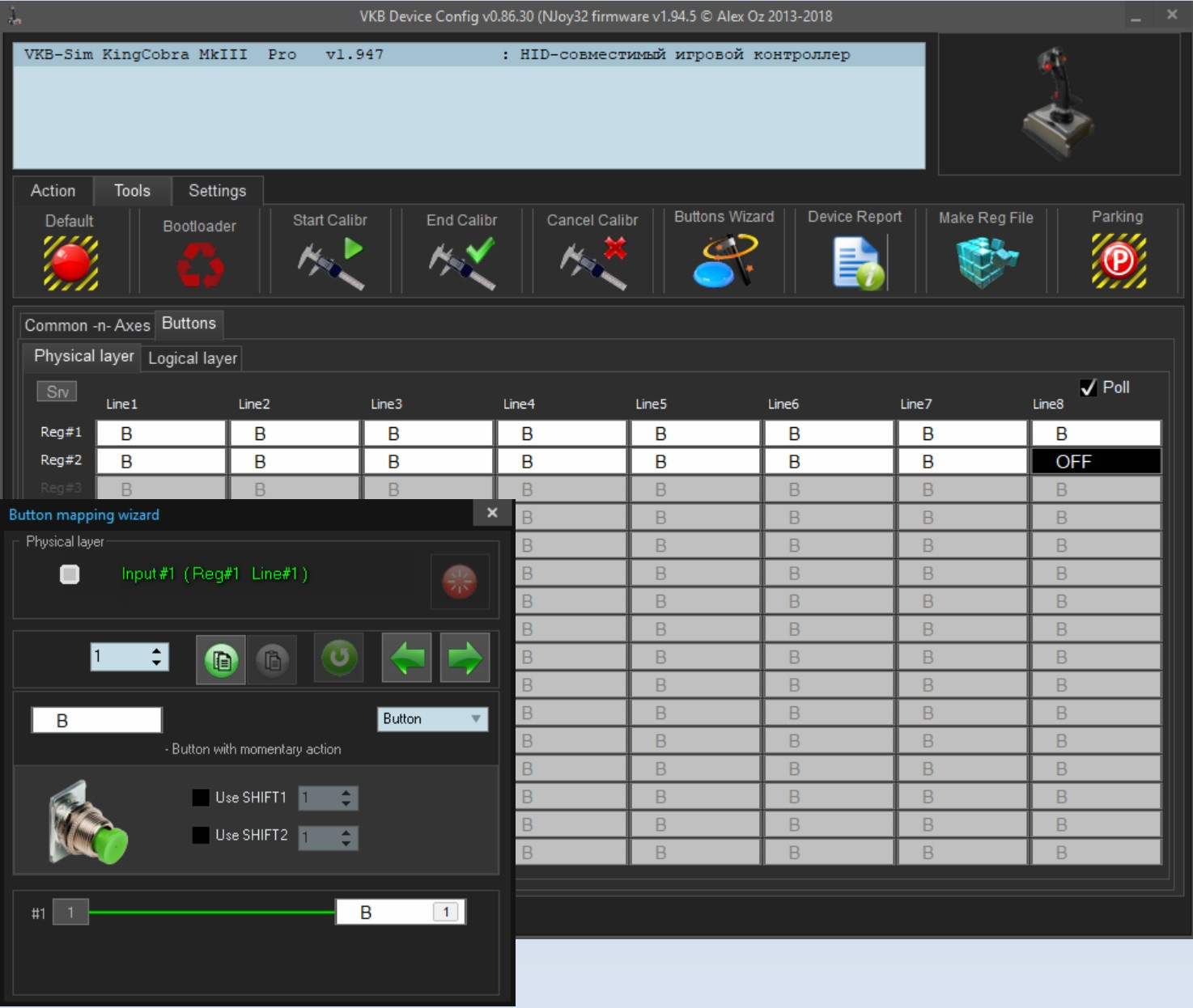The width and height of the screenshot is (1193, 1008).
Task: Click the red detect button in Physical layer
Action: pyautogui.click(x=460, y=582)
